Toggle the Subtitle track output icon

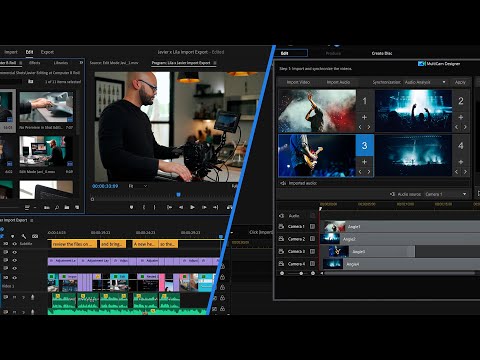coord(6,244)
